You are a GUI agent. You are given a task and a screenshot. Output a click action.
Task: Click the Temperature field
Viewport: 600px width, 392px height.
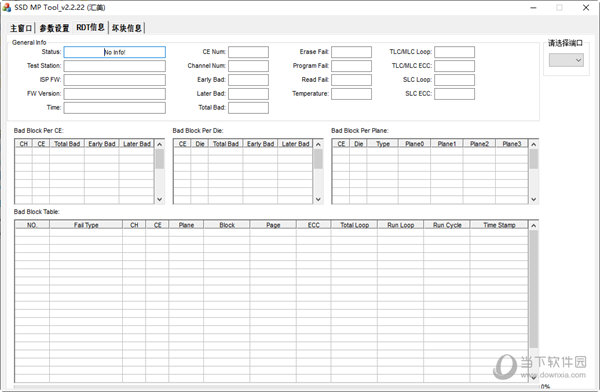pyautogui.click(x=351, y=94)
